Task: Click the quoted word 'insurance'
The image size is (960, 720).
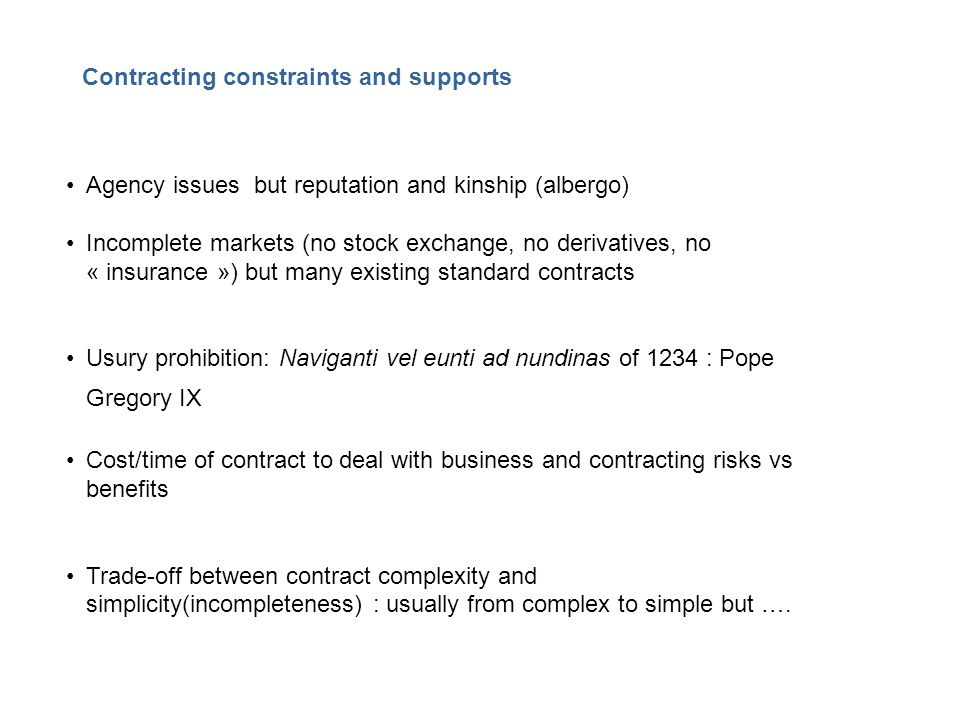Action: click(x=157, y=272)
